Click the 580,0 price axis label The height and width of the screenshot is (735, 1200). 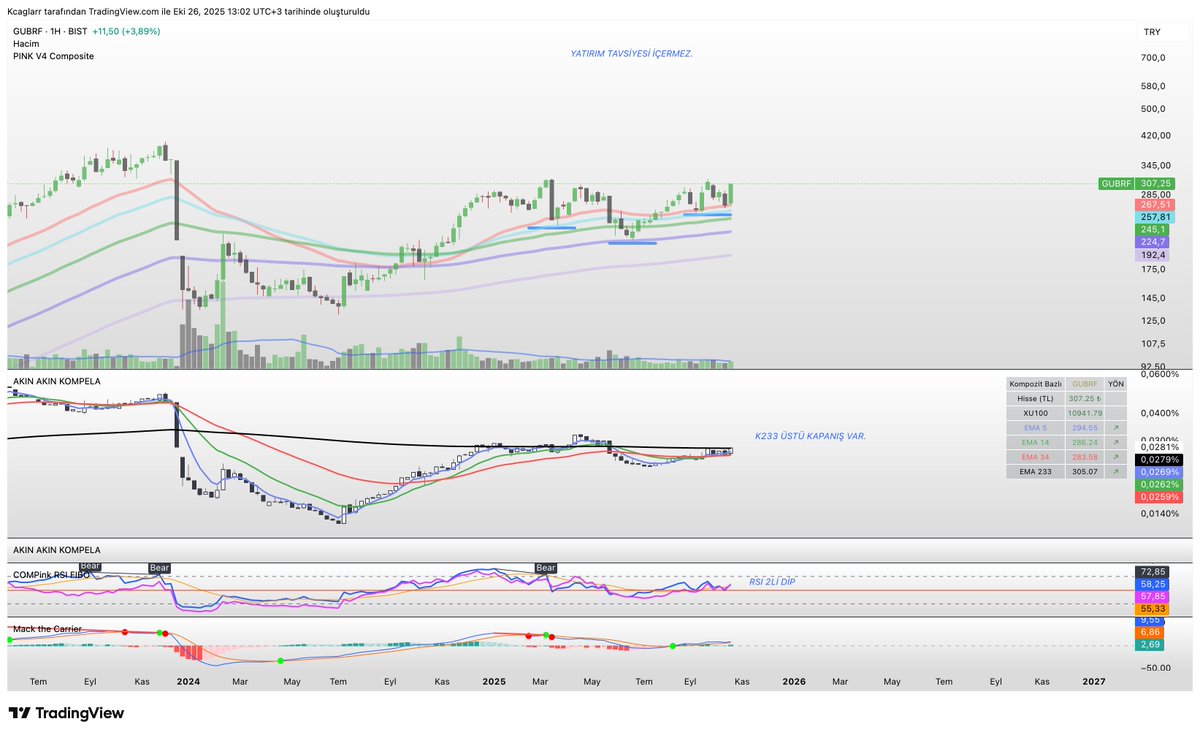coord(1153,86)
